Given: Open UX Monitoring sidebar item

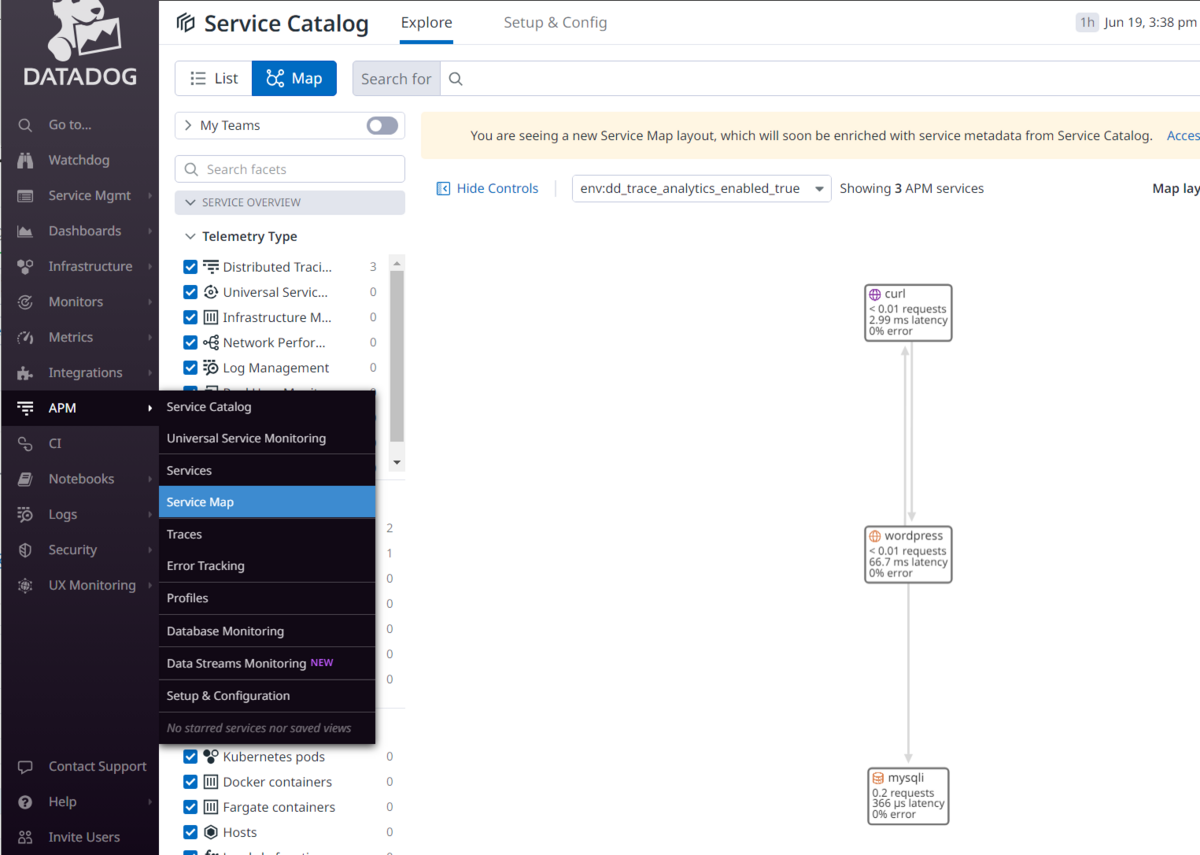Looking at the screenshot, I should pos(79,586).
